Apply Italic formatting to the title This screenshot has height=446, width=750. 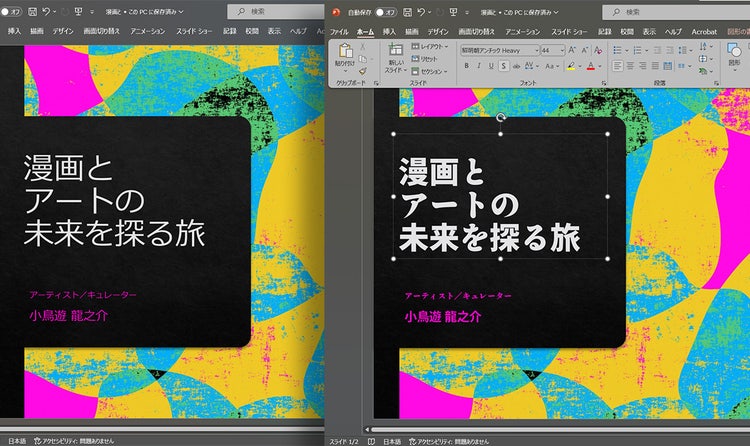click(479, 66)
